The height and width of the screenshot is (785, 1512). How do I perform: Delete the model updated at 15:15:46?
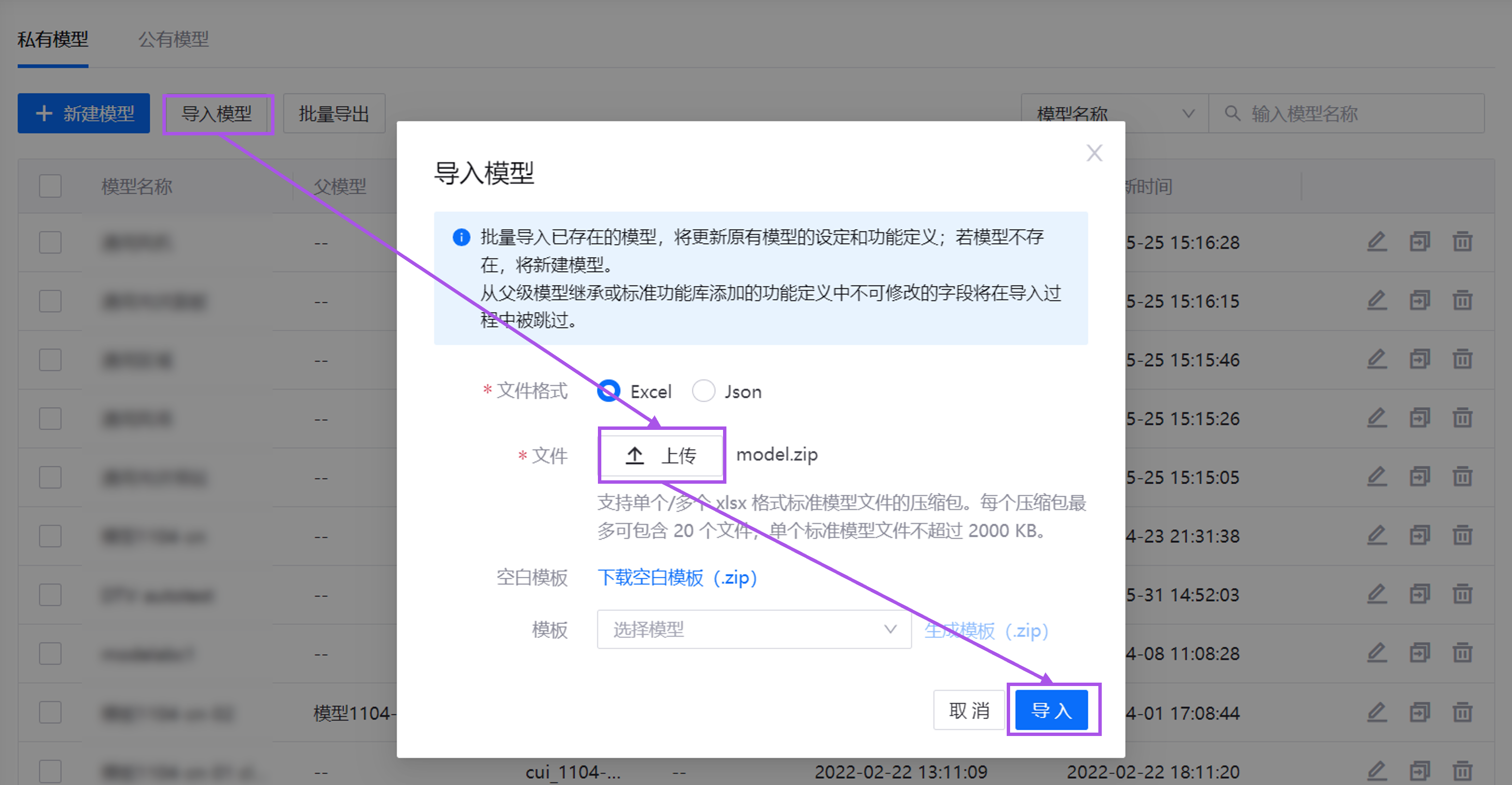[1462, 360]
